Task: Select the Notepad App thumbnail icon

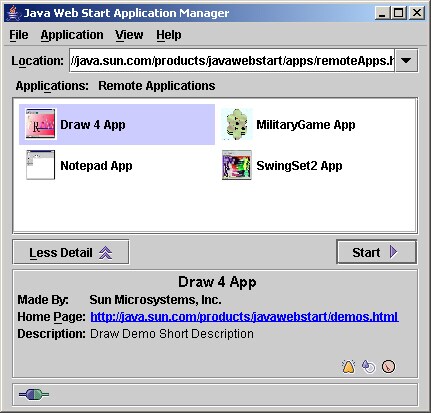Action: 41,165
